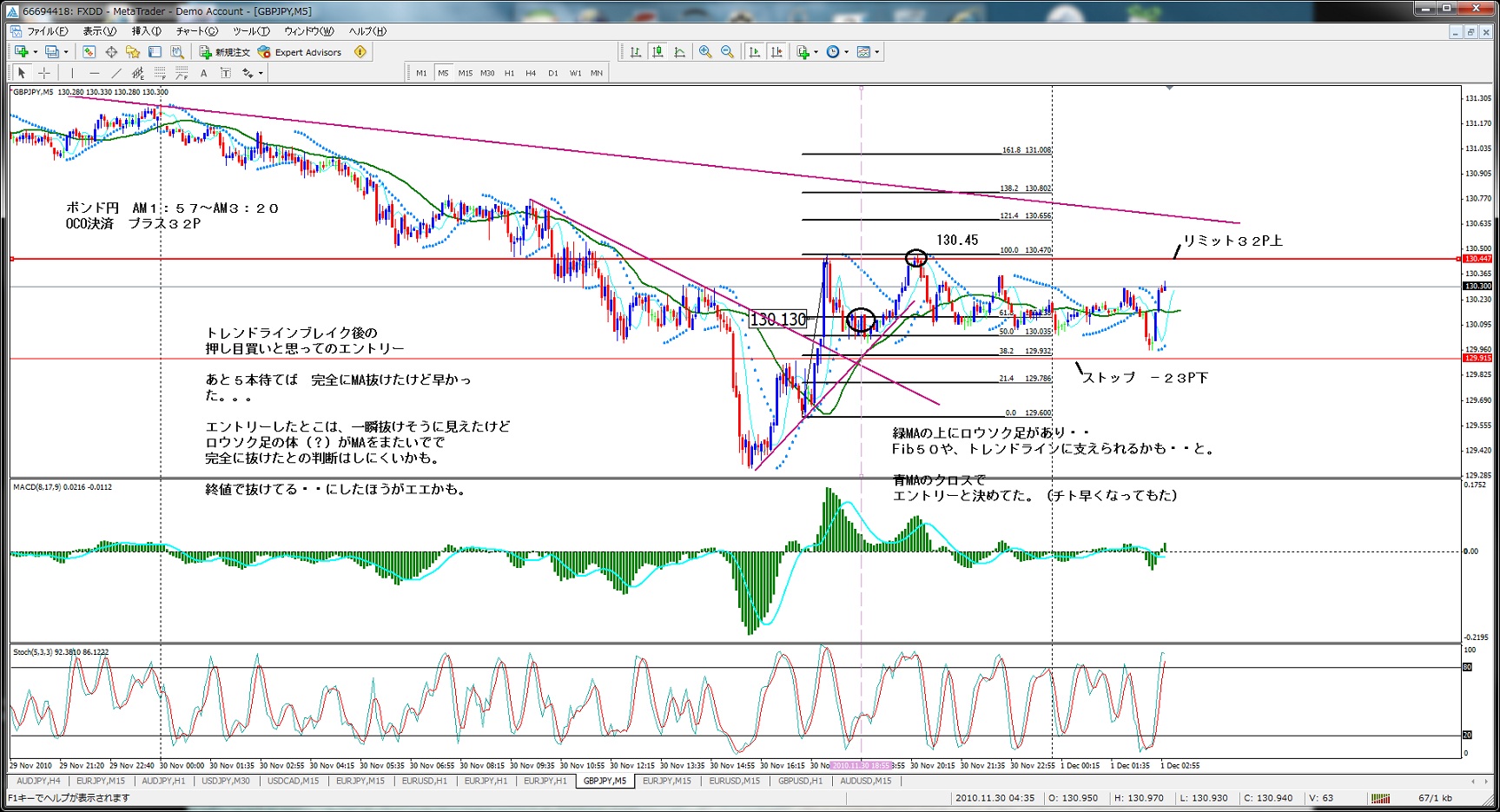
Task: Switch to the GBPUSD,H1 chart tab
Action: 800,781
